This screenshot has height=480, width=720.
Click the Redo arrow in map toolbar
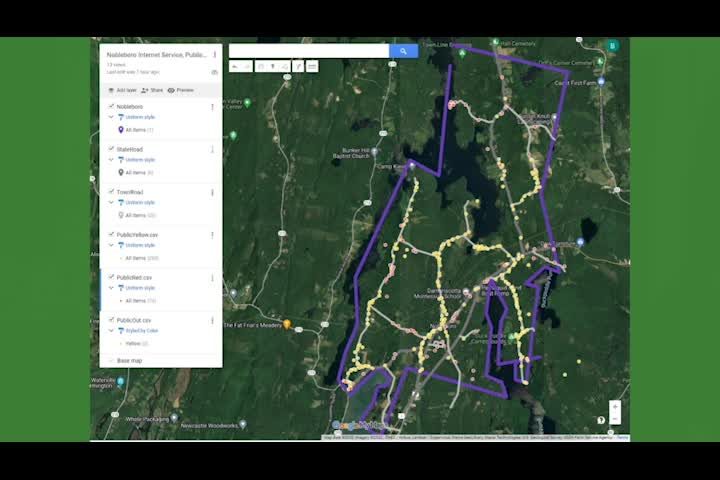point(247,67)
